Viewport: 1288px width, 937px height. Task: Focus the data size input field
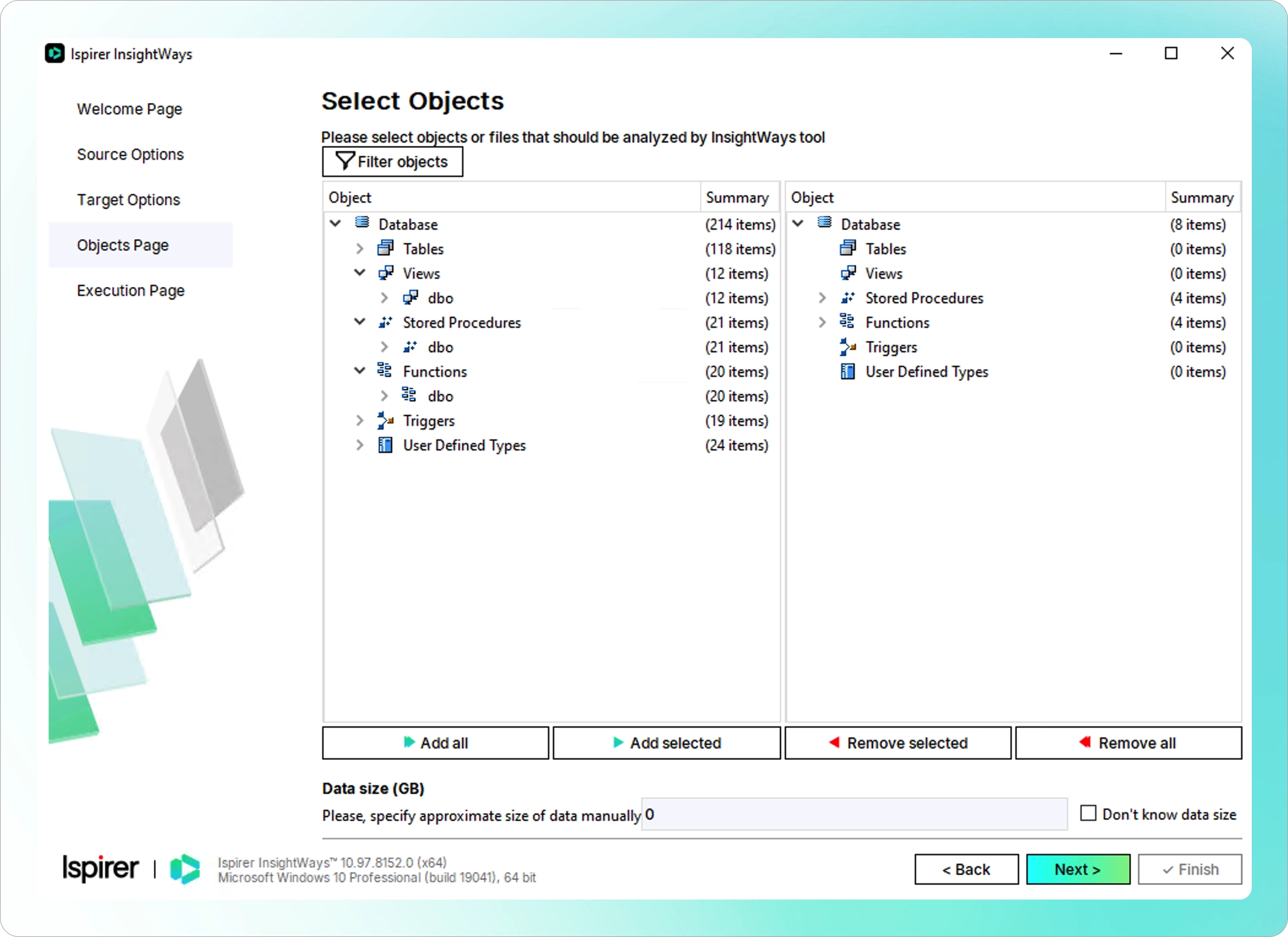pos(854,814)
